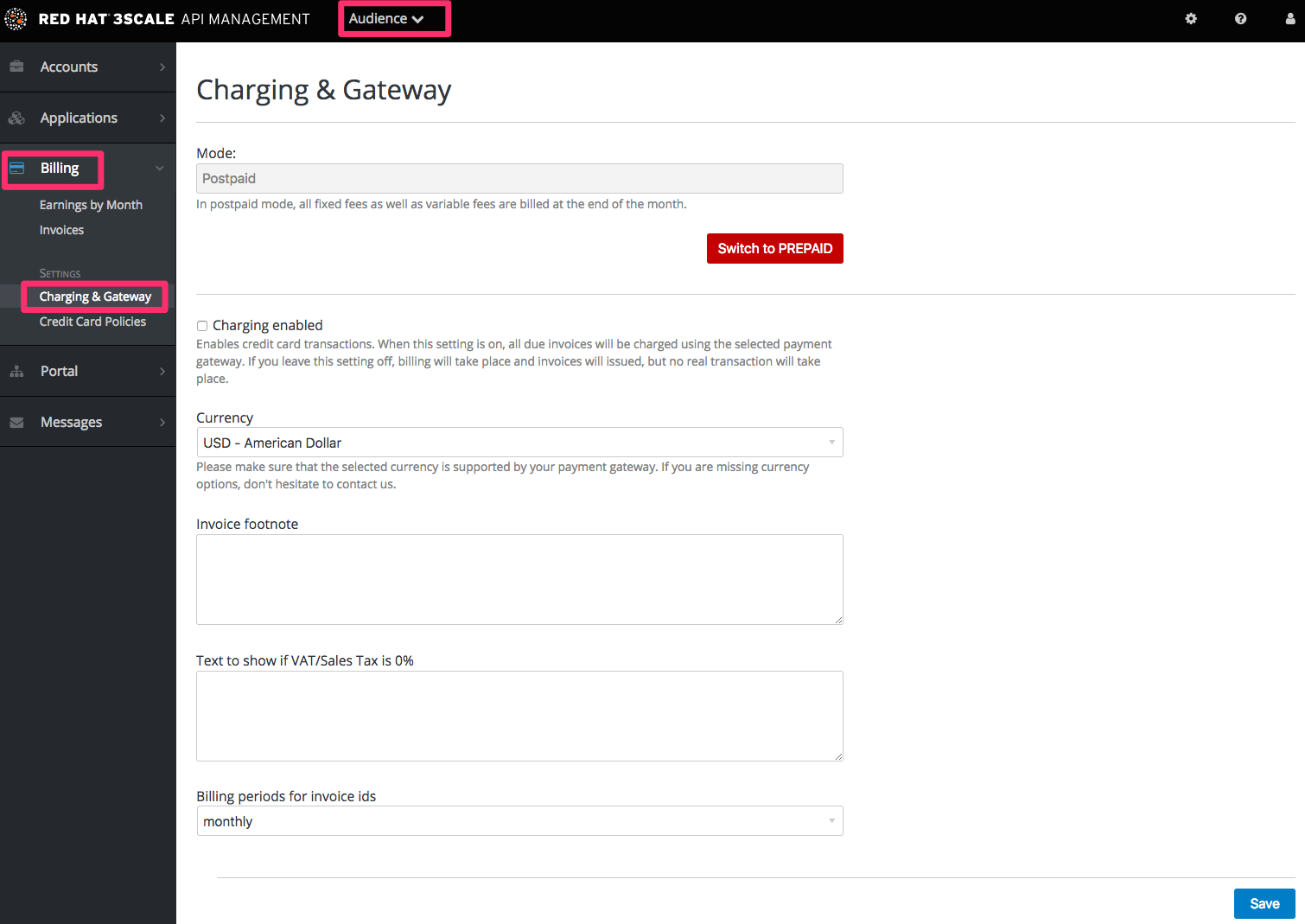Open the Currency dropdown
Viewport: 1305px width, 924px height.
pyautogui.click(x=519, y=443)
